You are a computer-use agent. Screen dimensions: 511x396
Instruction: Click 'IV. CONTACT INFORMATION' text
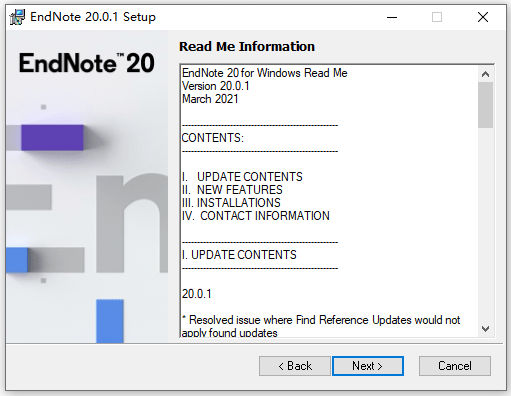pos(256,216)
